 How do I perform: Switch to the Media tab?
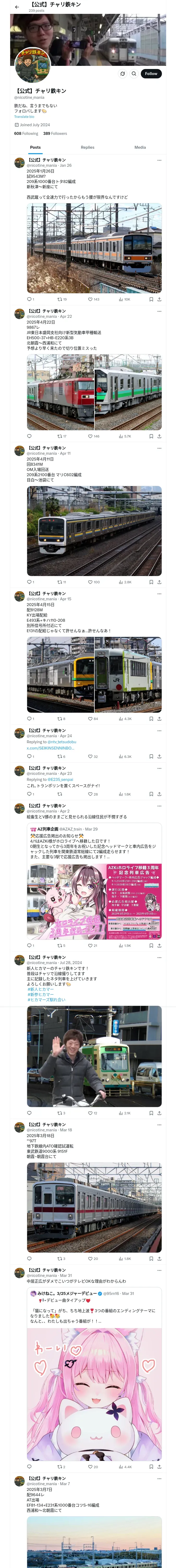point(140,147)
